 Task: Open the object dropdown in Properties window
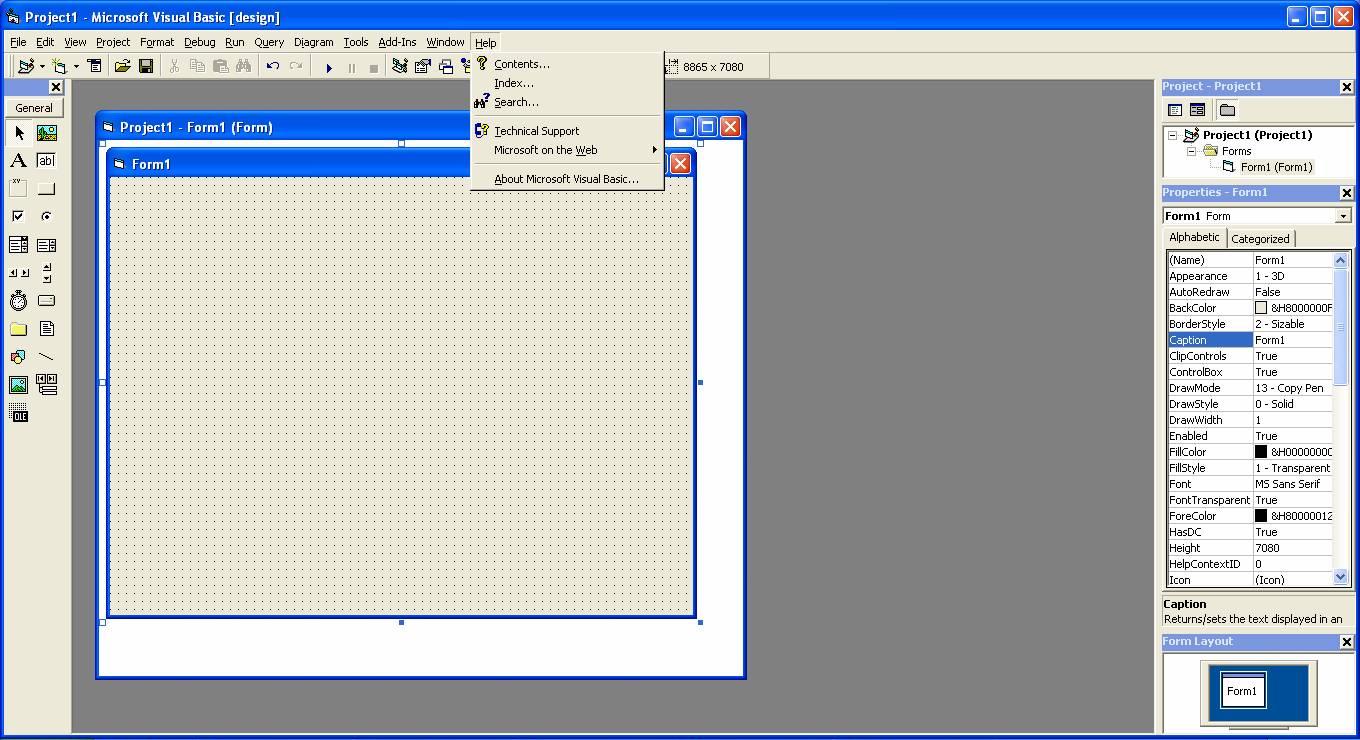pyautogui.click(x=1344, y=215)
